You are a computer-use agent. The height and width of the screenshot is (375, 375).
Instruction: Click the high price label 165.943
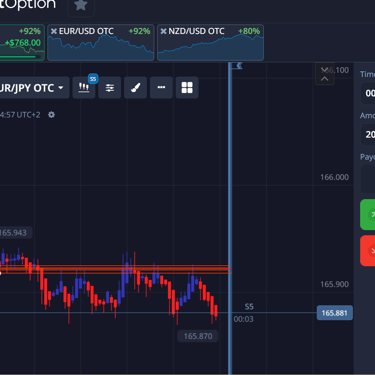(x=15, y=233)
